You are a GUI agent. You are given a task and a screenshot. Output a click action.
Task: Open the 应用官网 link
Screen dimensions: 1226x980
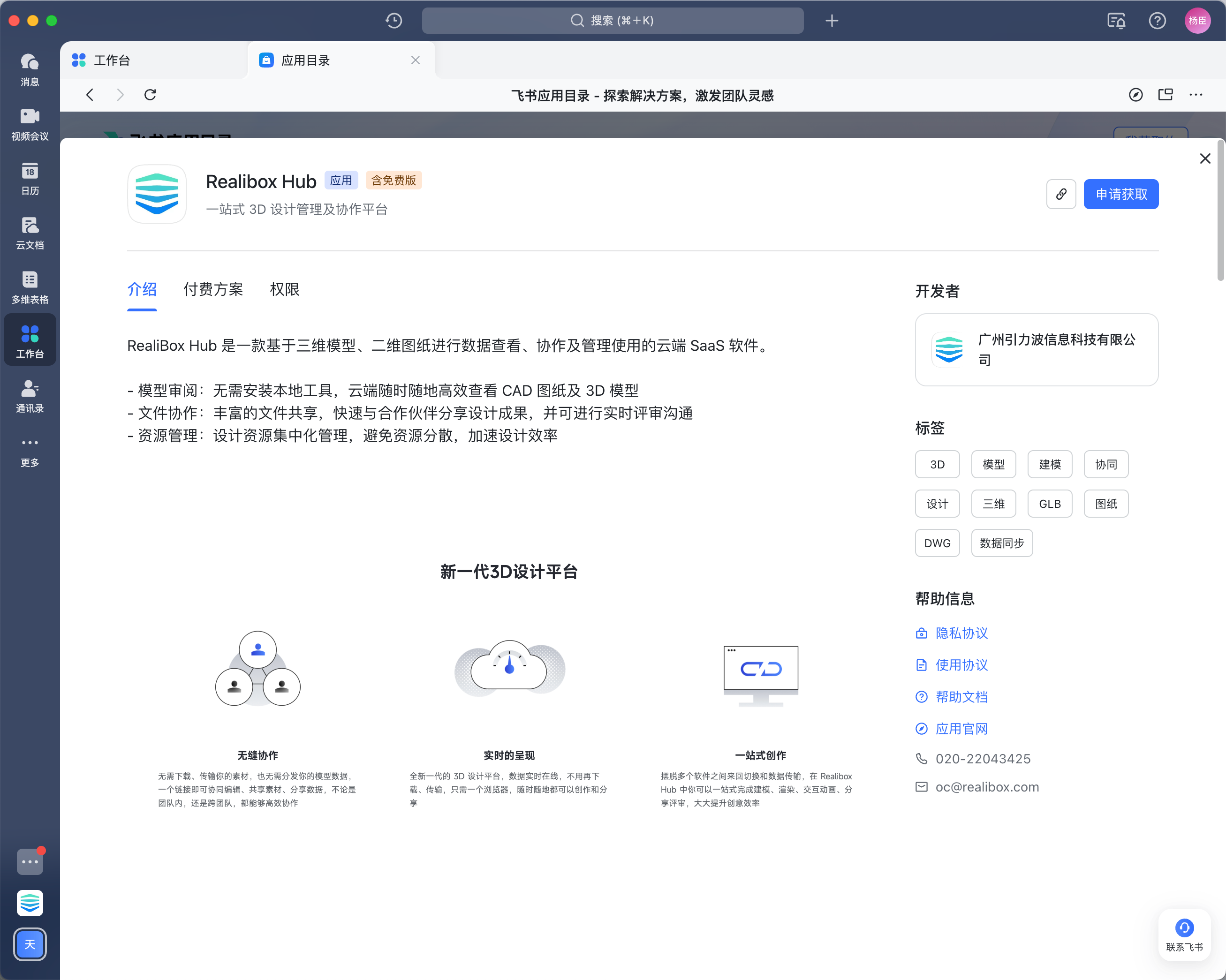click(x=961, y=729)
